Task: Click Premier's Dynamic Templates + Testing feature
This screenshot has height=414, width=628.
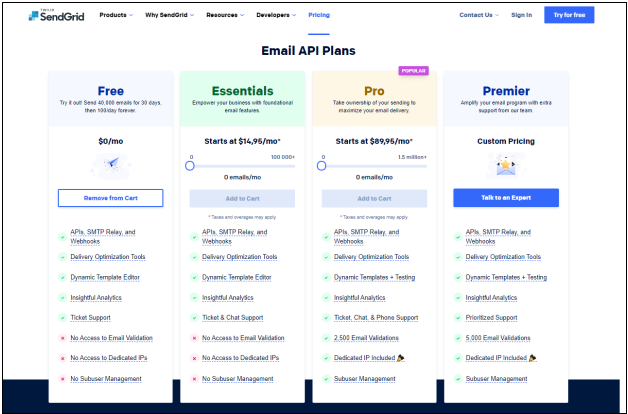Action: (x=506, y=277)
